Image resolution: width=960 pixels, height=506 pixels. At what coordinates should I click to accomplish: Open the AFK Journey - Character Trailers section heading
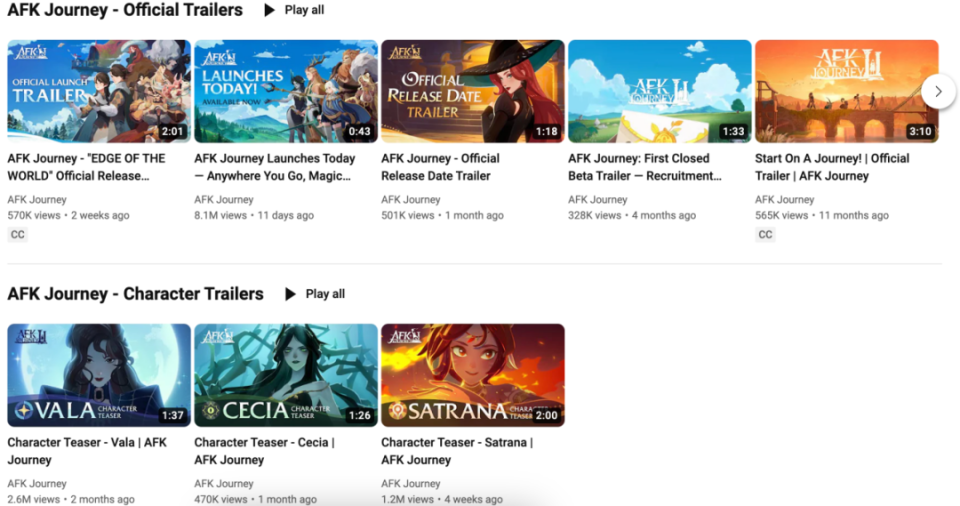pos(135,294)
